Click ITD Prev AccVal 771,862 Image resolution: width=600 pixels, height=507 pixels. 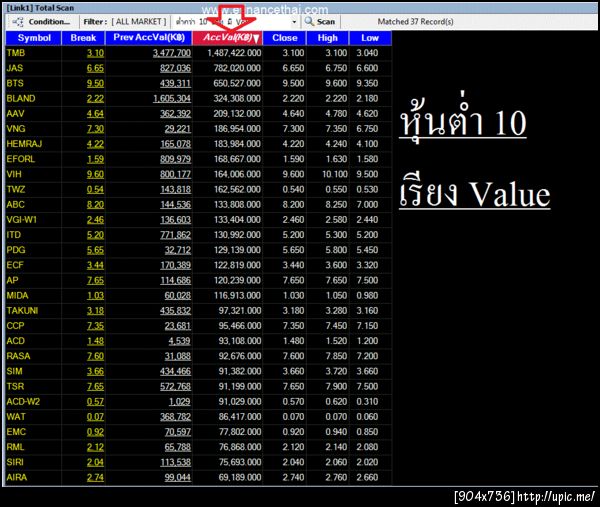[175, 235]
